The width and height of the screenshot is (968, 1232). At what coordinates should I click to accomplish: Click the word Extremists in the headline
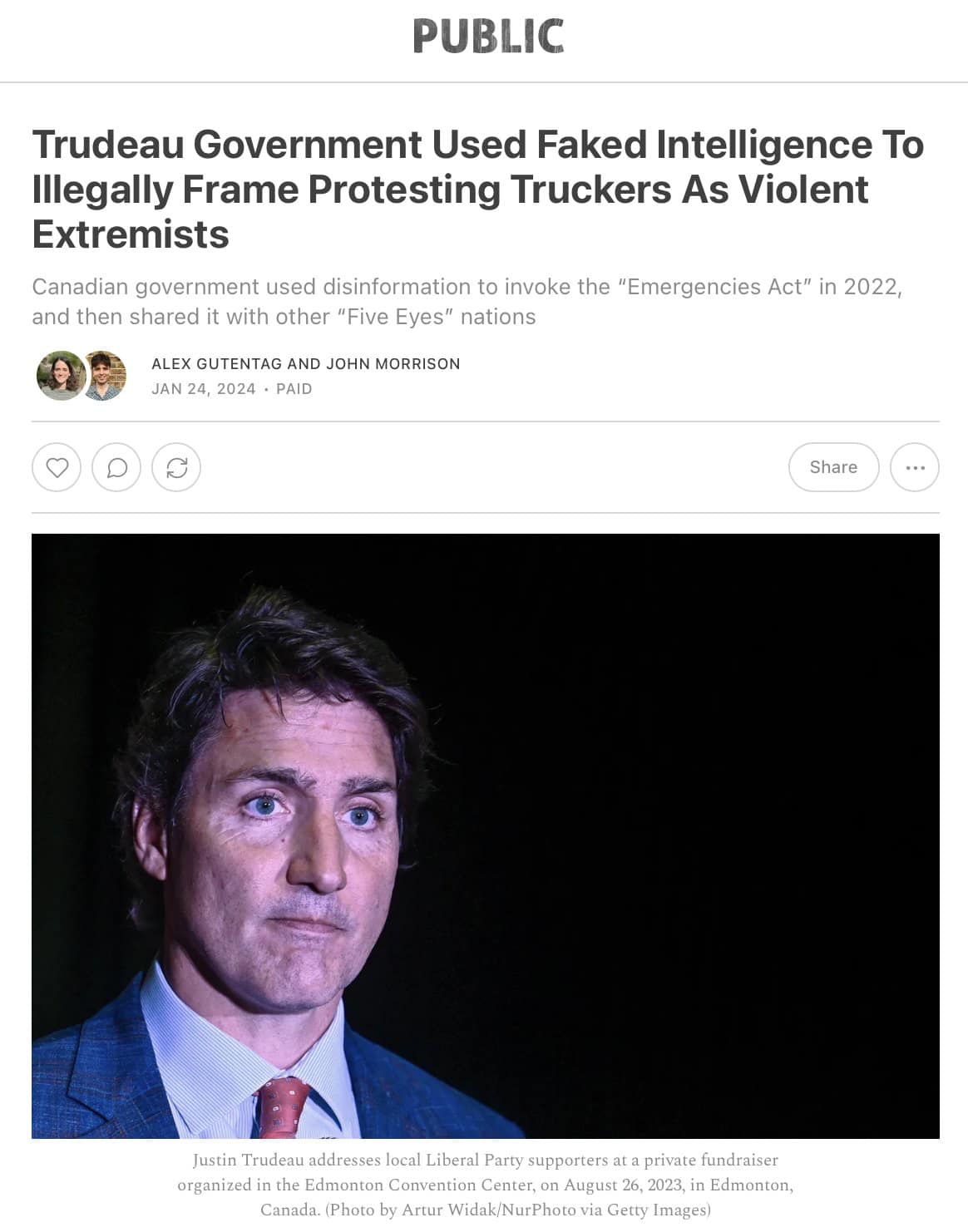(131, 234)
